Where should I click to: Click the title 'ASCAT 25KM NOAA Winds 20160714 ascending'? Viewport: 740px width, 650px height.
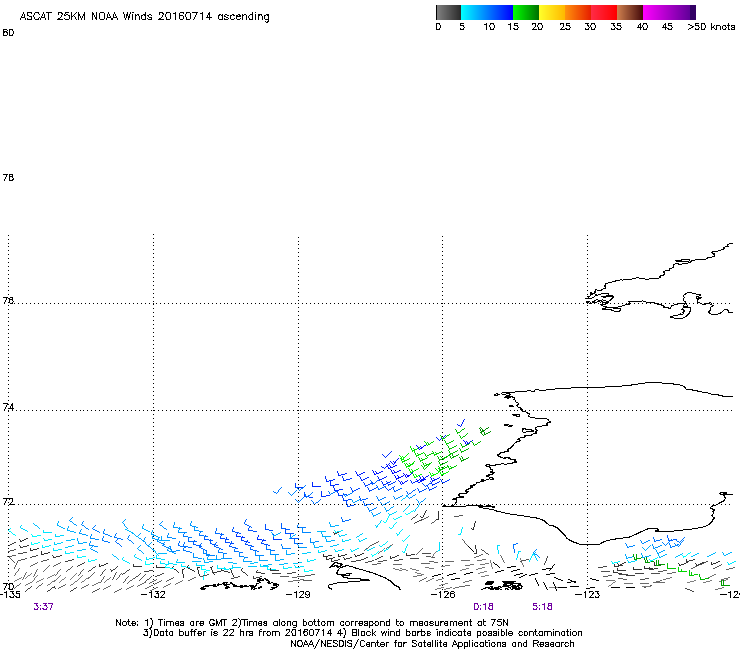[x=144, y=17]
